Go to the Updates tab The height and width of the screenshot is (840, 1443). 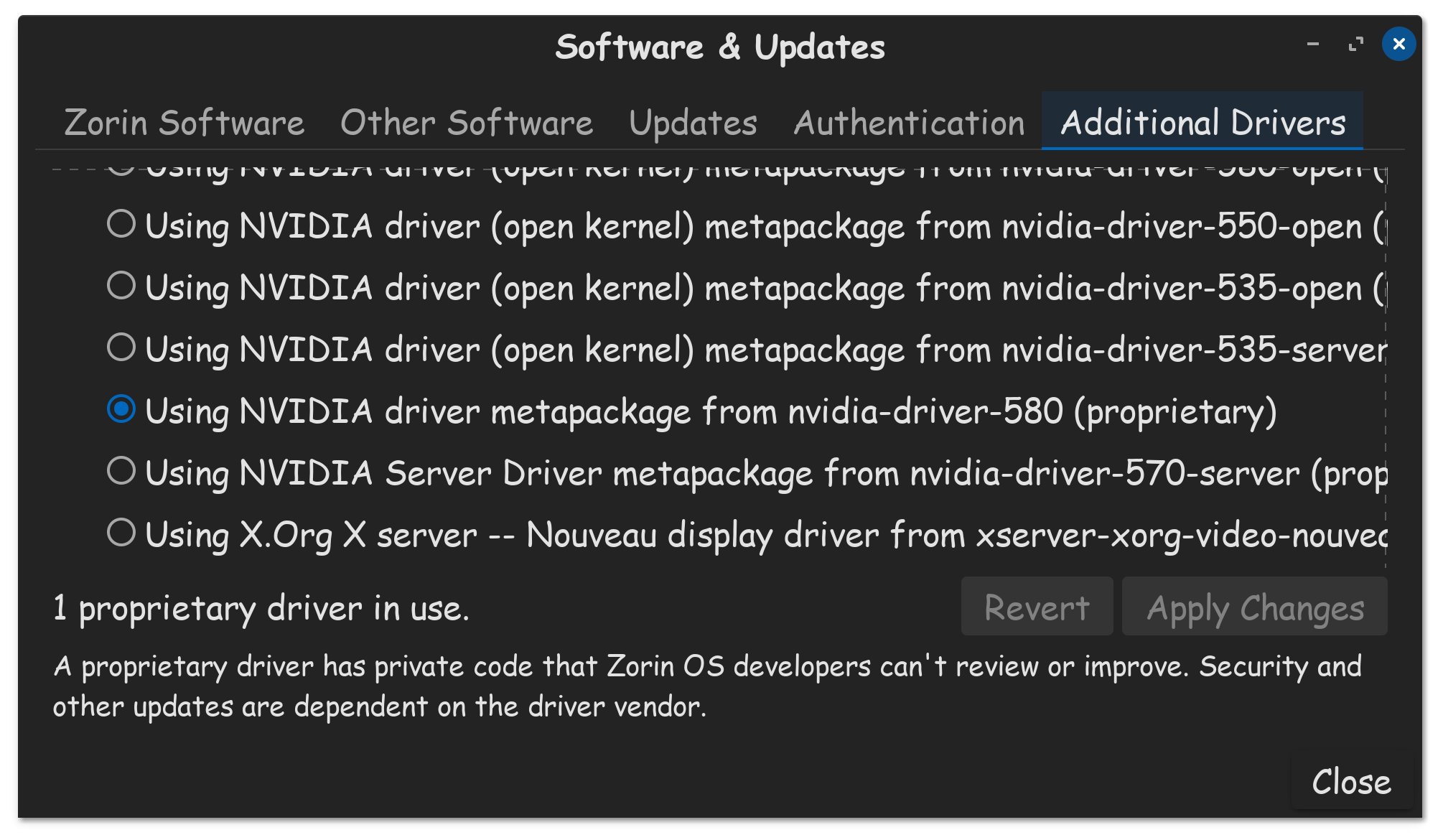[693, 123]
